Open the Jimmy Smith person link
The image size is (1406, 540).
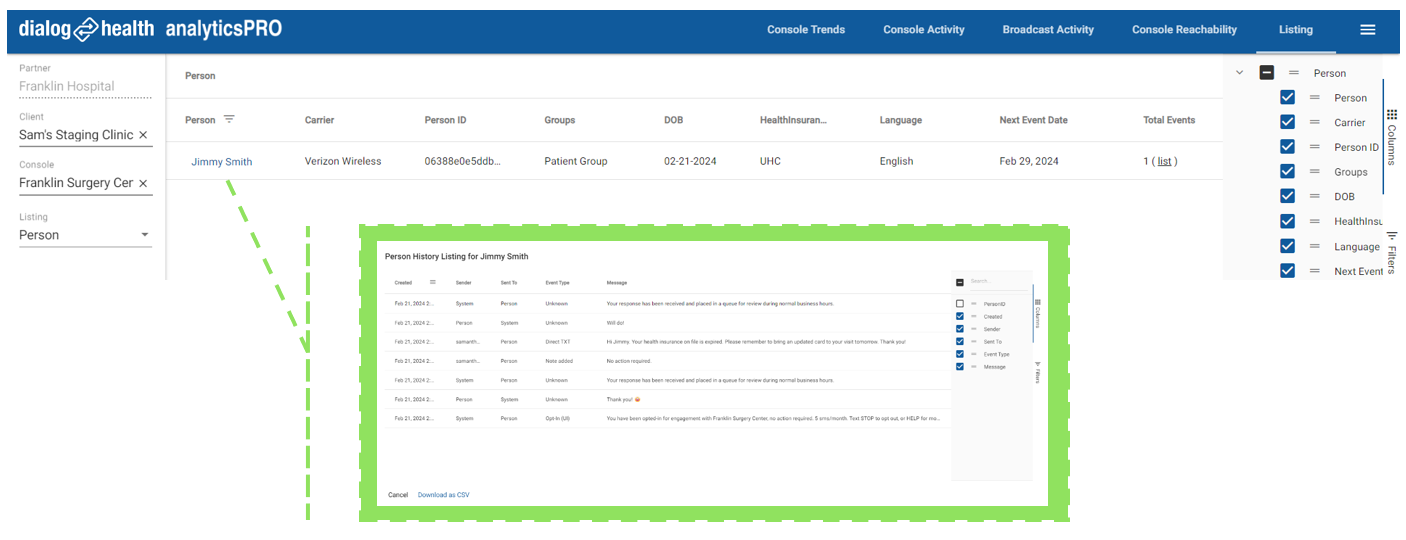221,162
